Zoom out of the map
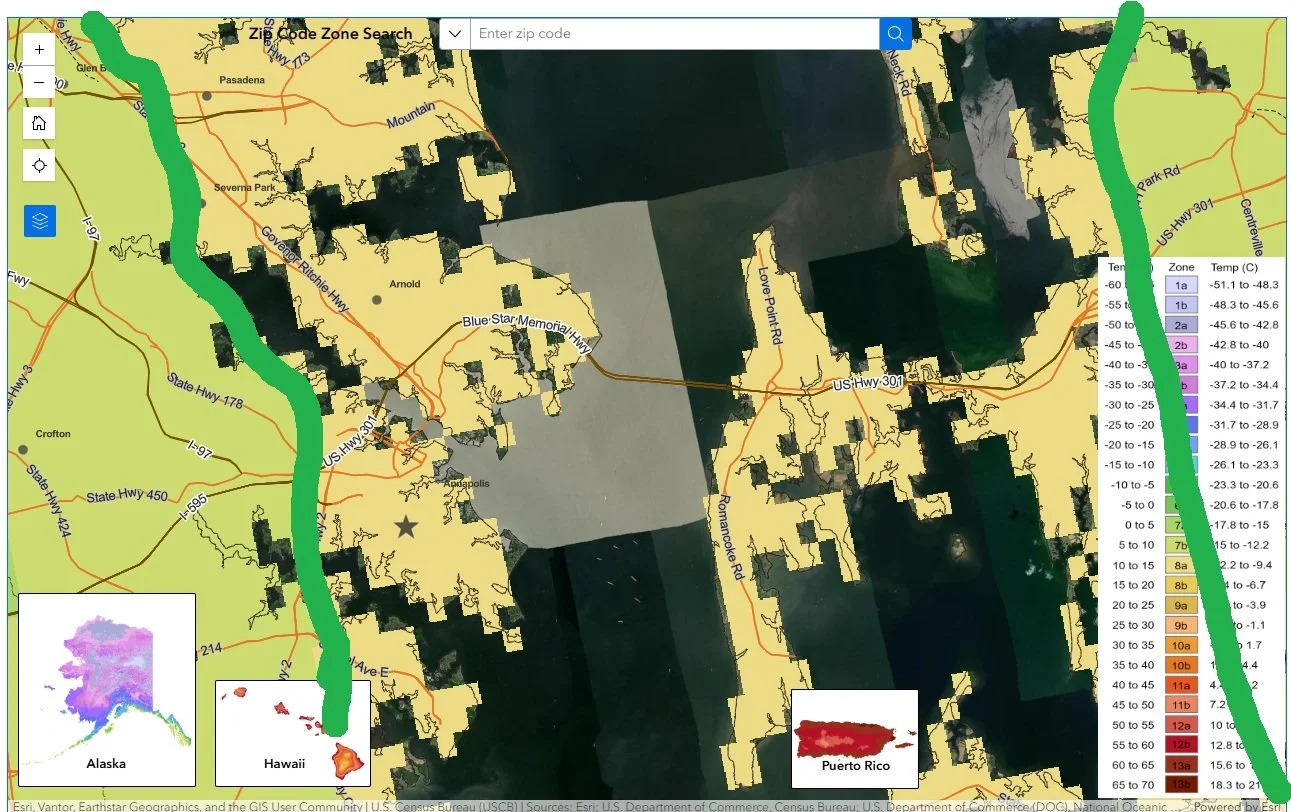Image resolution: width=1291 pixels, height=812 pixels. click(39, 81)
